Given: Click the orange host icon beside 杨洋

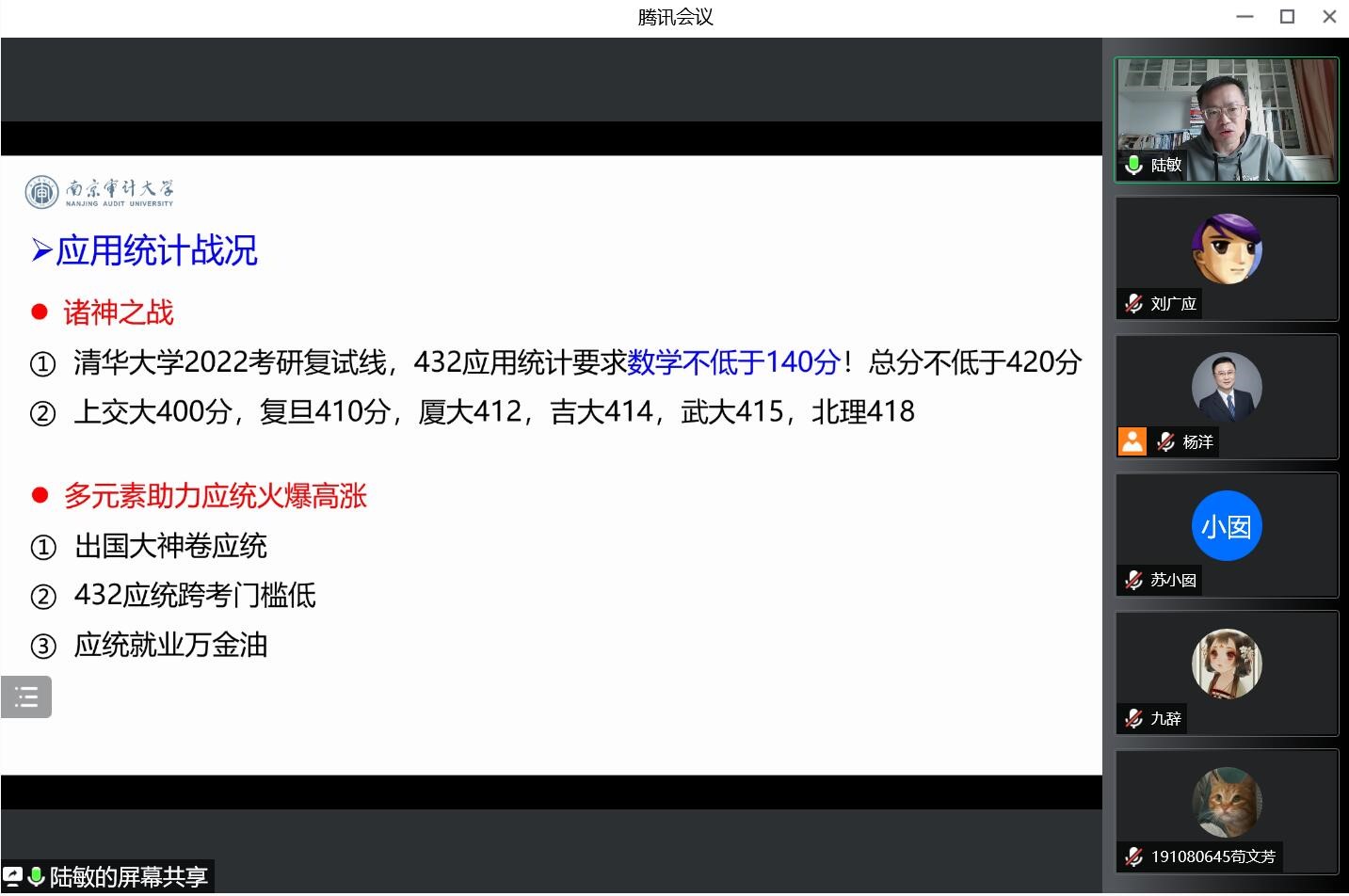Looking at the screenshot, I should 1132,441.
